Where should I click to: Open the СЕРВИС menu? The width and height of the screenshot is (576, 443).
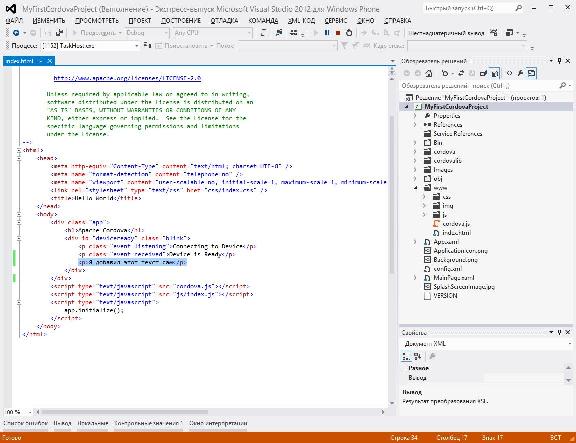pyautogui.click(x=336, y=21)
